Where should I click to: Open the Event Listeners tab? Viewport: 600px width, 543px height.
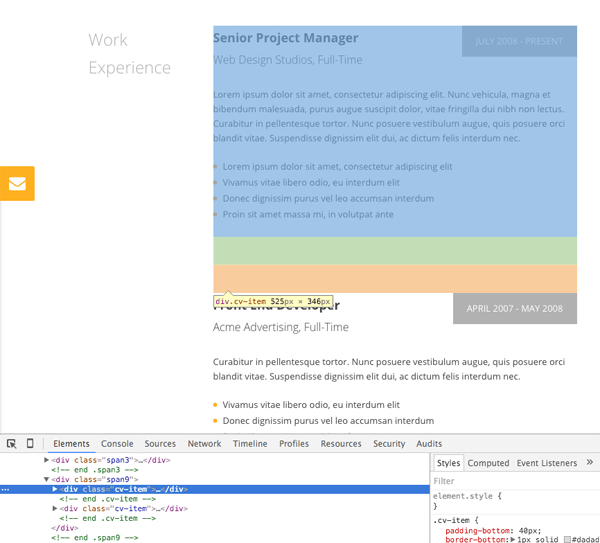[x=547, y=463]
